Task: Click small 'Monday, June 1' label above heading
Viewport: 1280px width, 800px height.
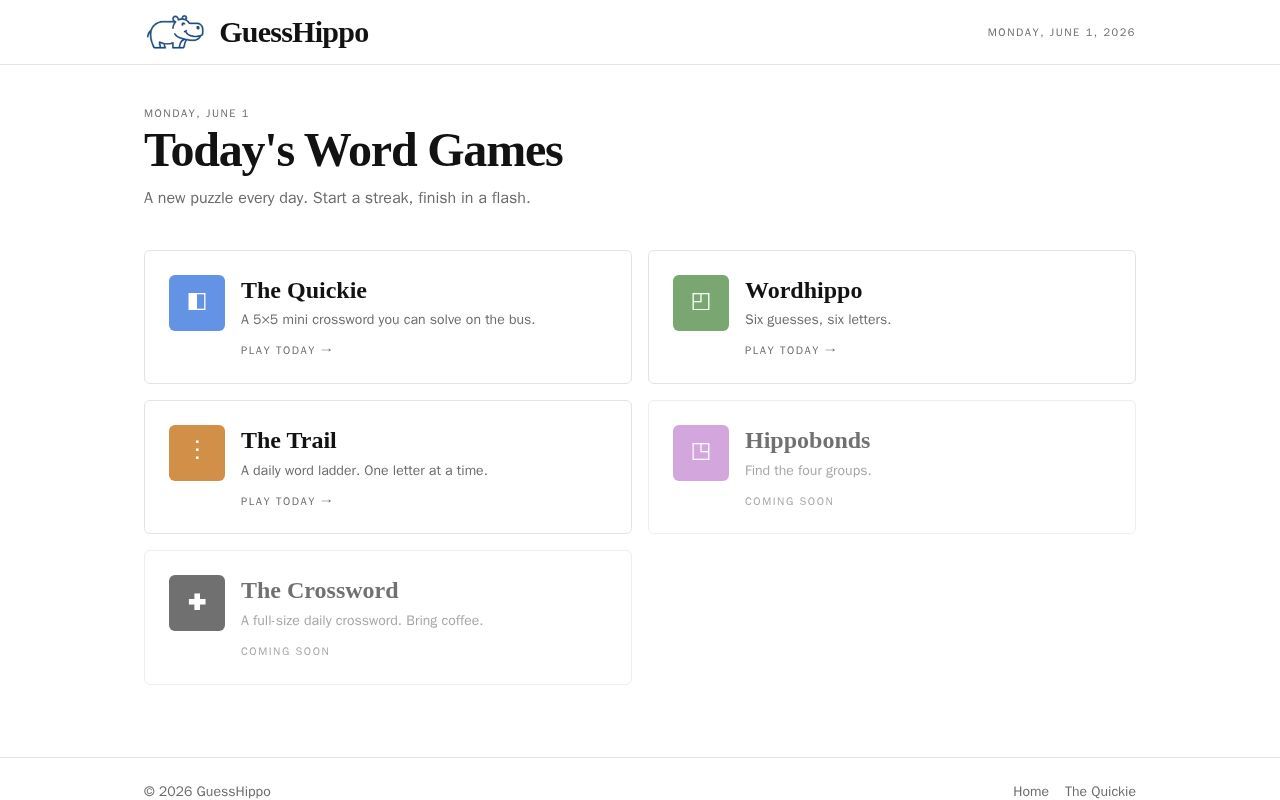Action: [197, 113]
